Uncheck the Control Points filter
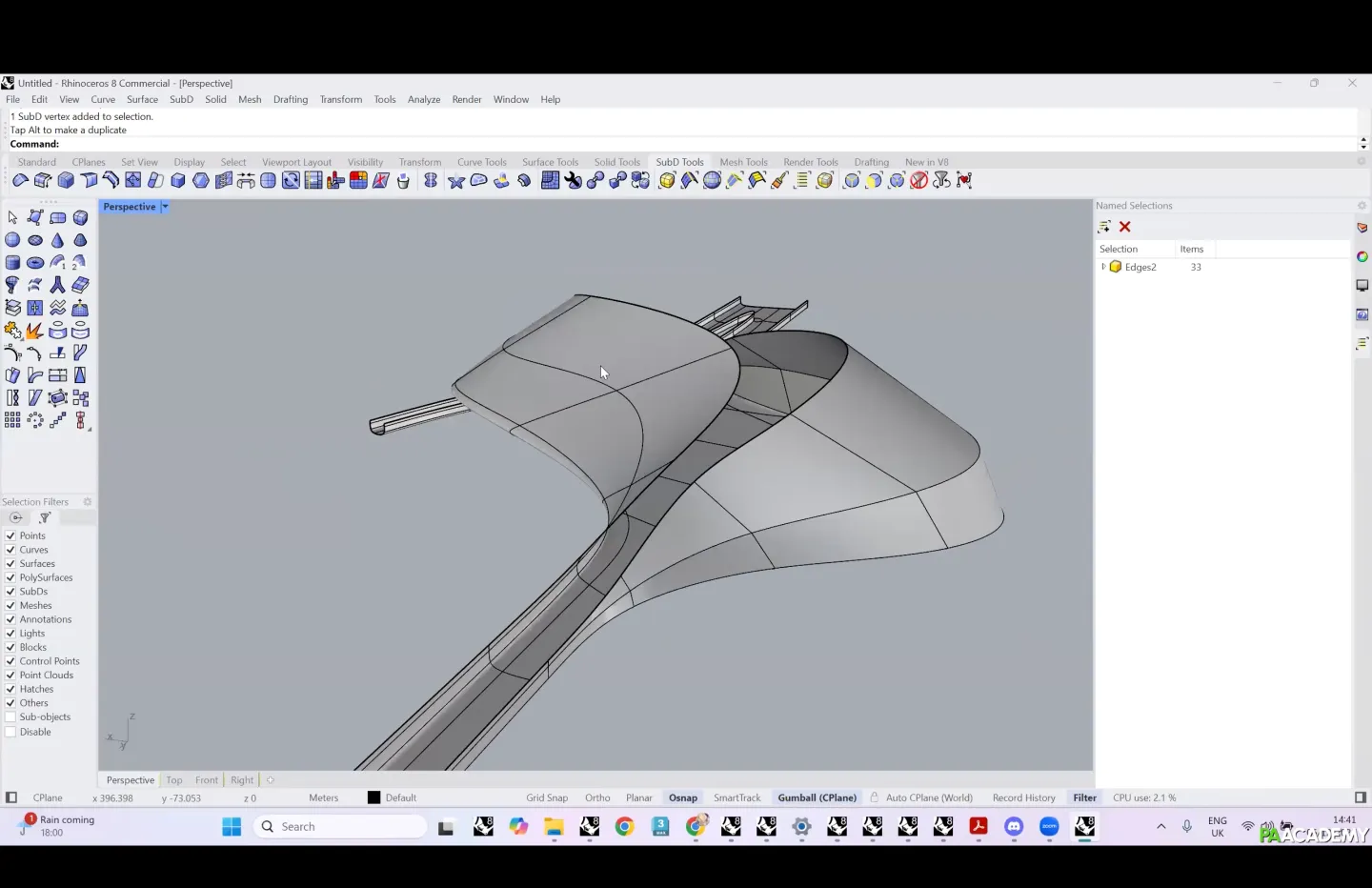The width and height of the screenshot is (1372, 888). pos(10,661)
